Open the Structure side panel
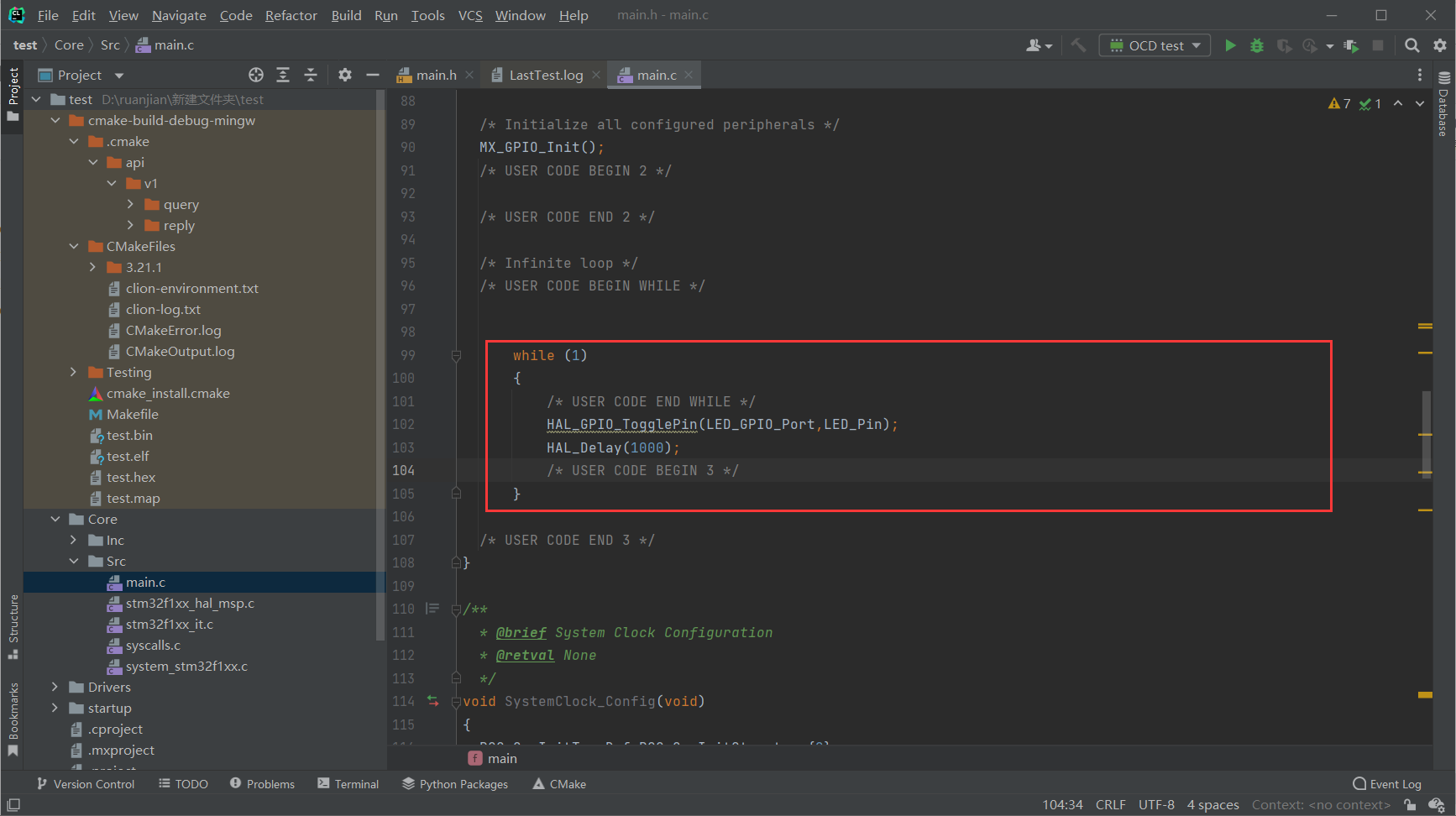The height and width of the screenshot is (816, 1456). tap(13, 626)
